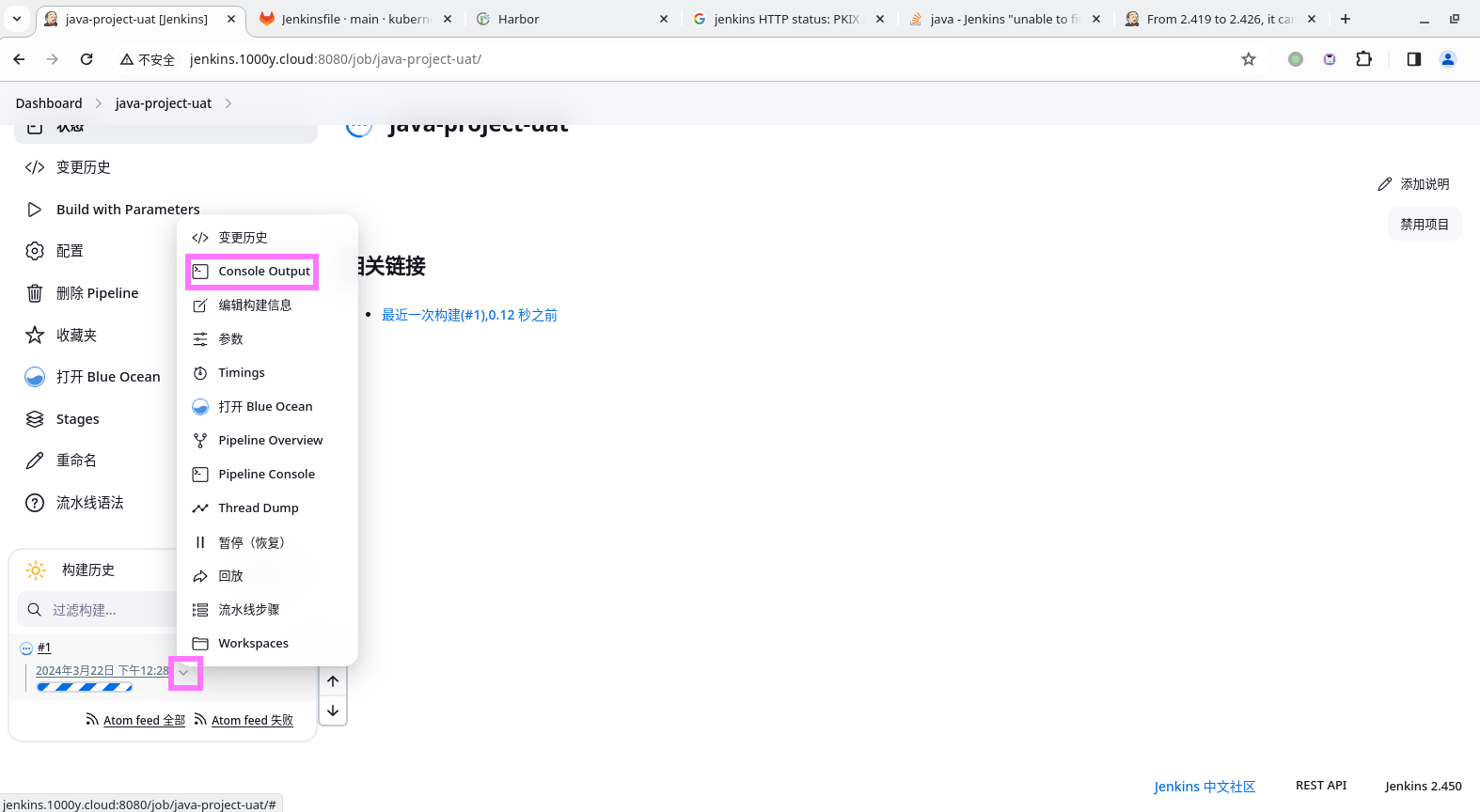Click Jenkins 2.450 version button

point(1423,786)
